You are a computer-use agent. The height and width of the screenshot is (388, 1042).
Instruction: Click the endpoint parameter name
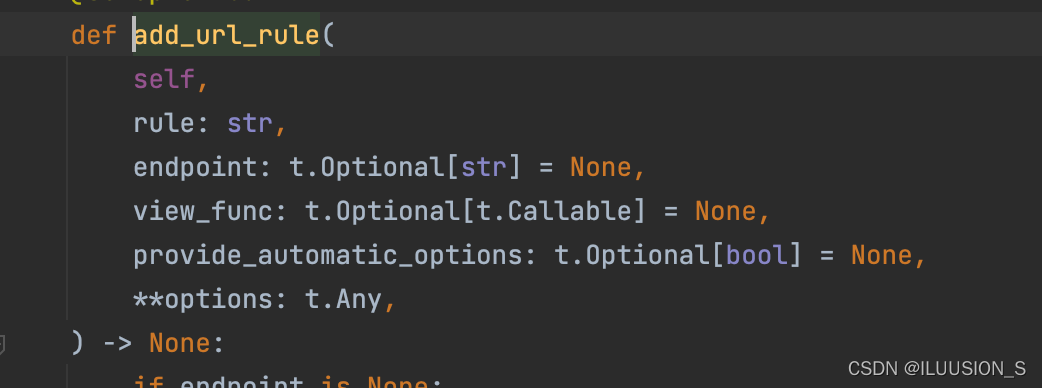pyautogui.click(x=195, y=167)
